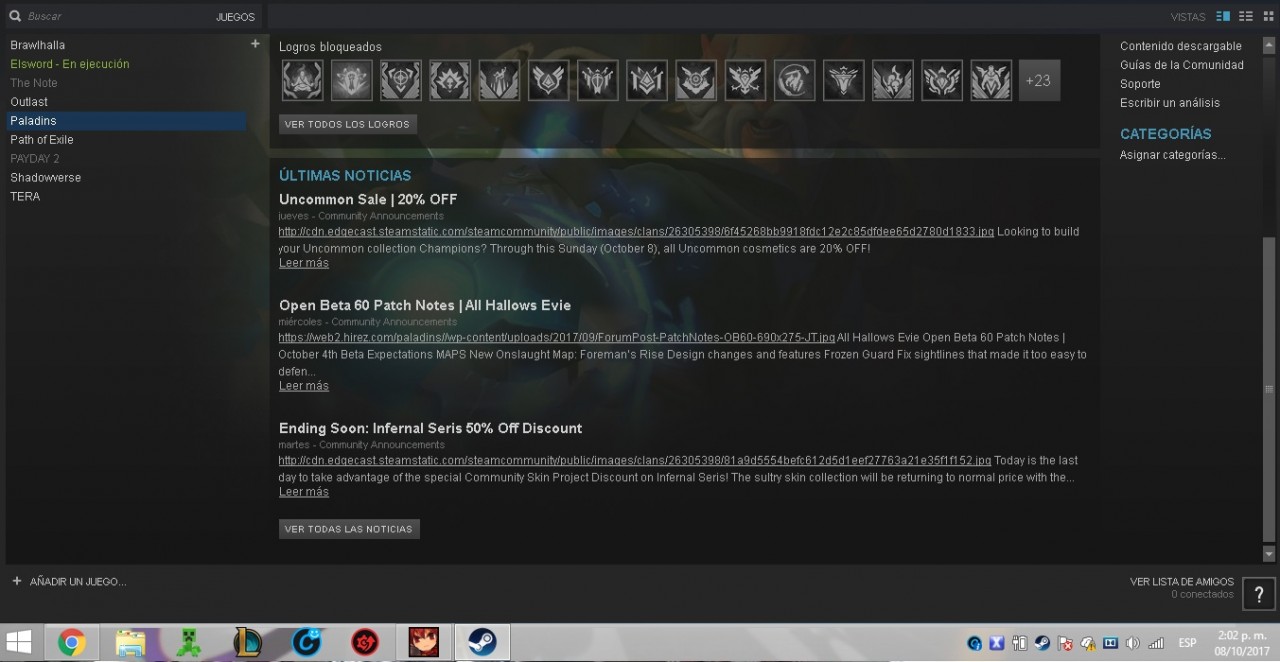Open the question mark help button
The height and width of the screenshot is (662, 1280).
point(1259,594)
